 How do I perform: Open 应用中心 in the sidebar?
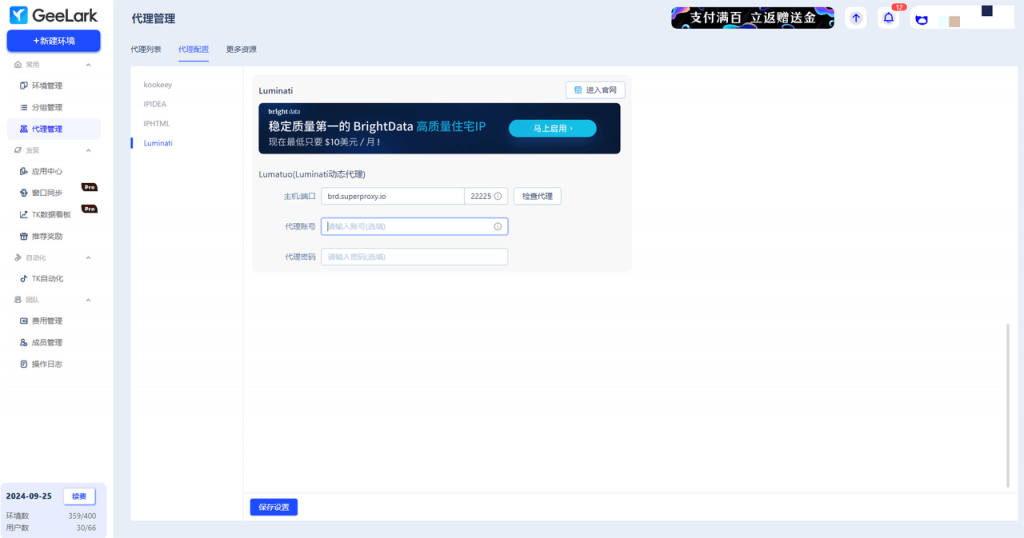click(46, 171)
